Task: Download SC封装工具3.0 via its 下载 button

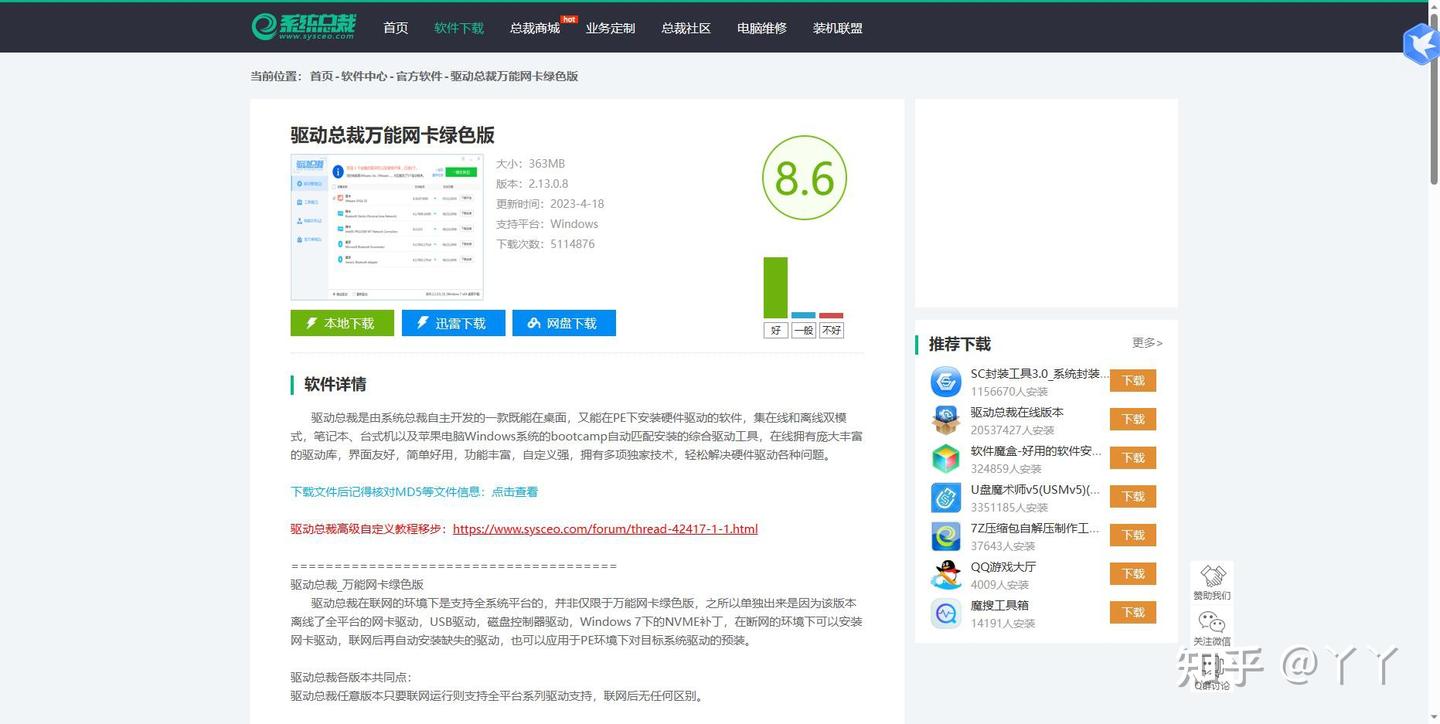Action: pos(1133,381)
